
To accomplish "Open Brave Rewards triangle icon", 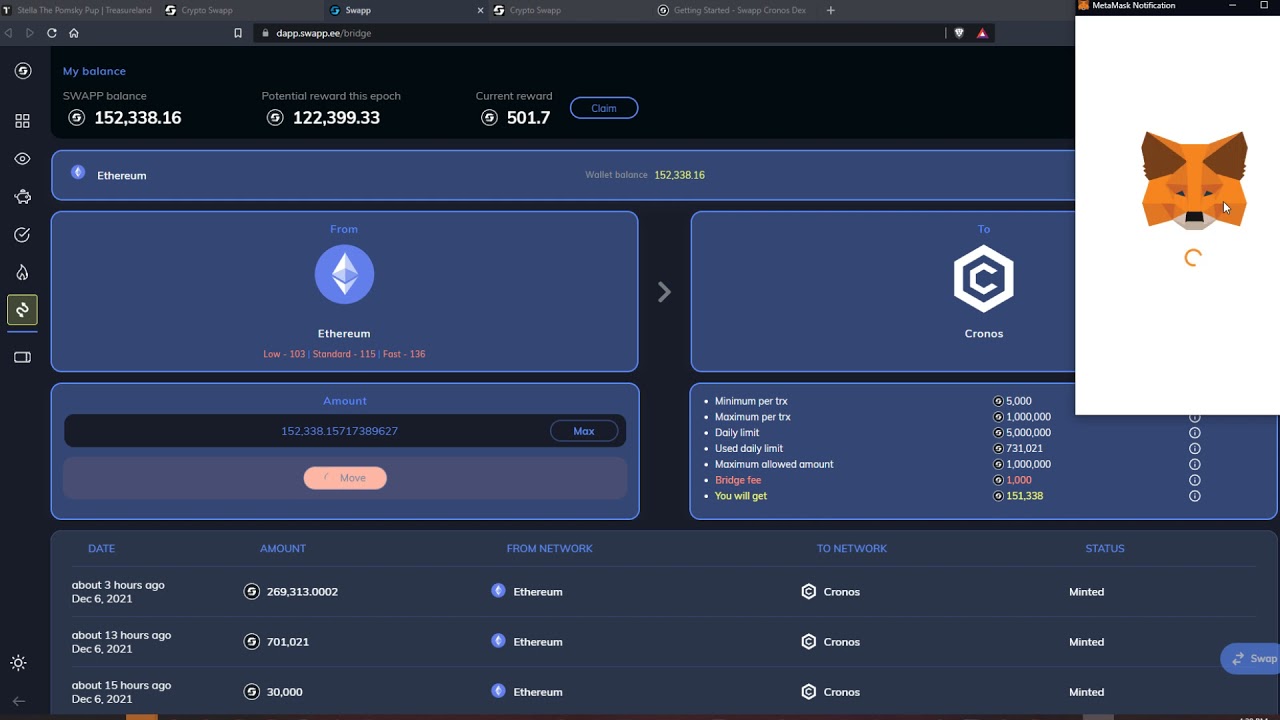I will 982,33.
